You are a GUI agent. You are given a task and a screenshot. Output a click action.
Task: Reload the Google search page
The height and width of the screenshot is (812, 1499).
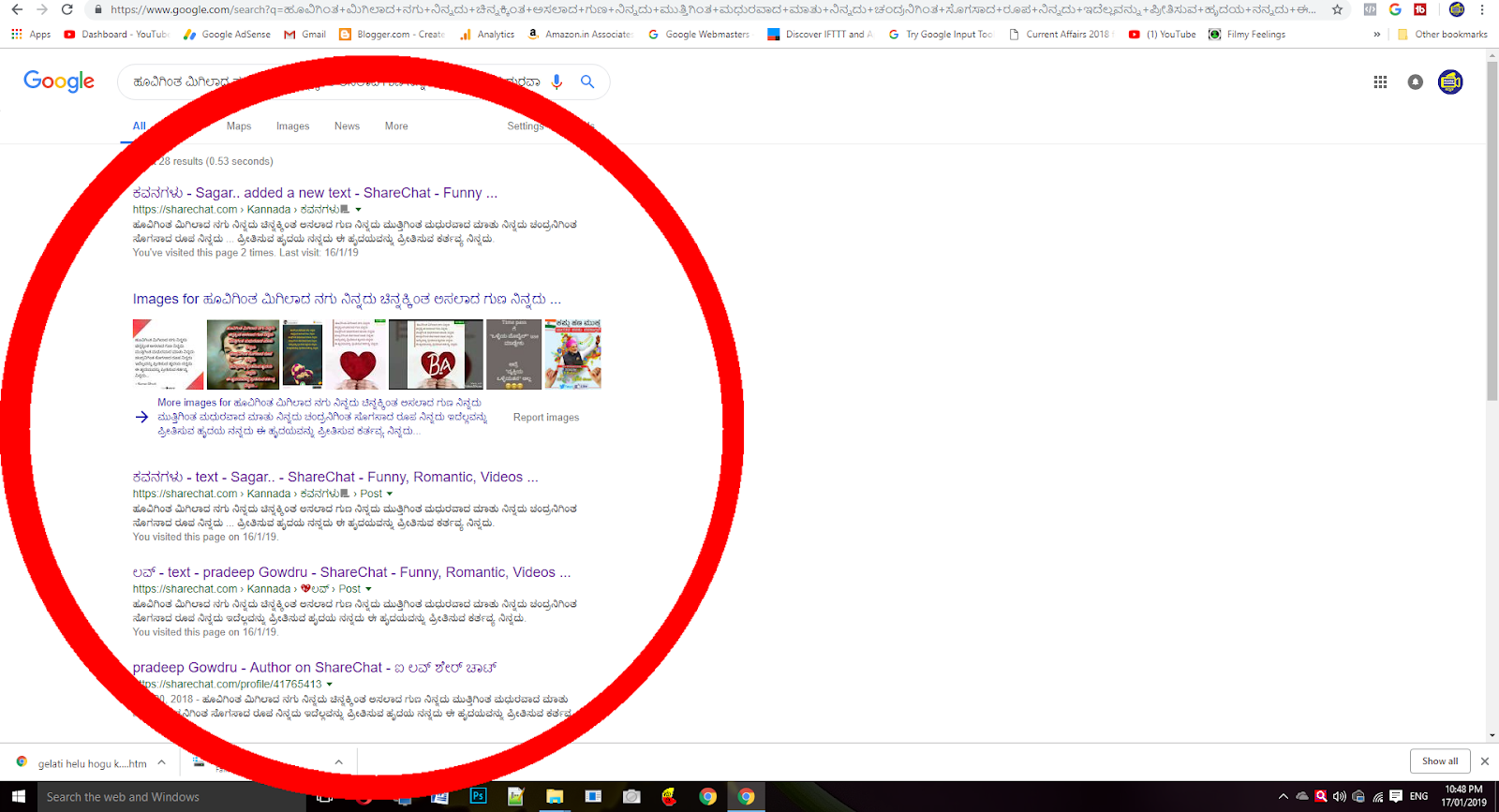tap(67, 9)
